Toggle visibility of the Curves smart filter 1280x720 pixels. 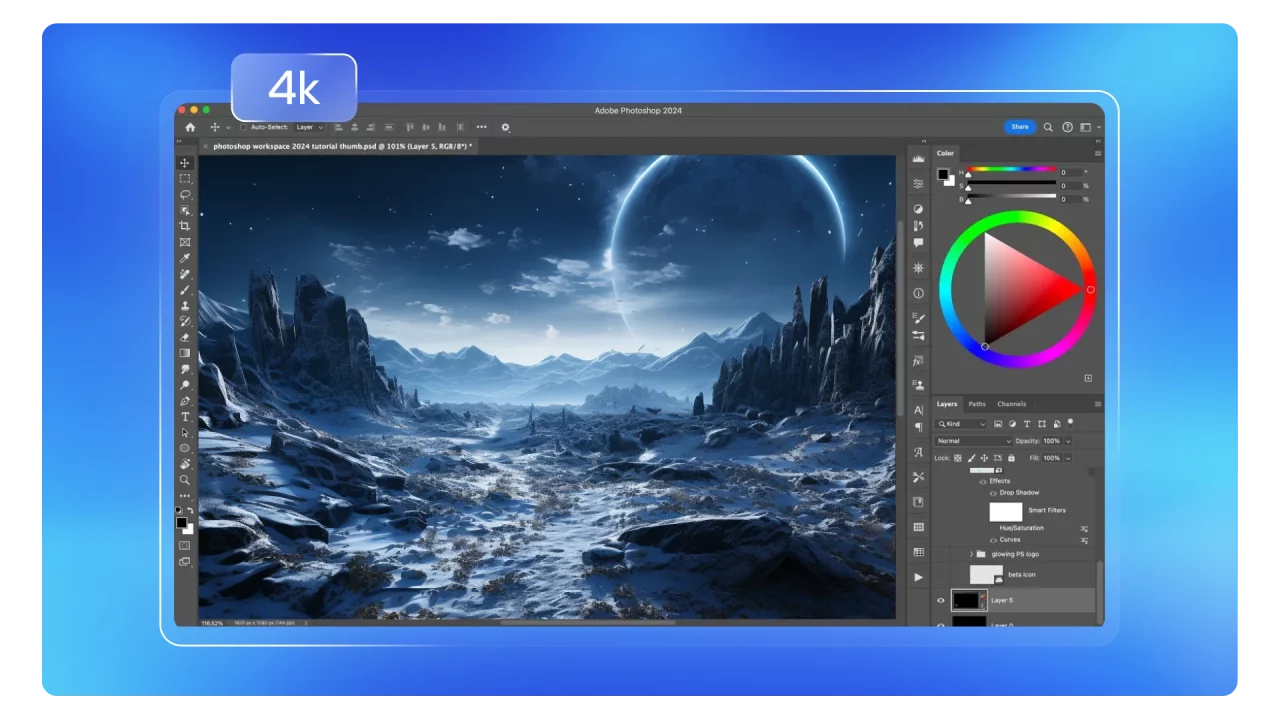point(993,540)
